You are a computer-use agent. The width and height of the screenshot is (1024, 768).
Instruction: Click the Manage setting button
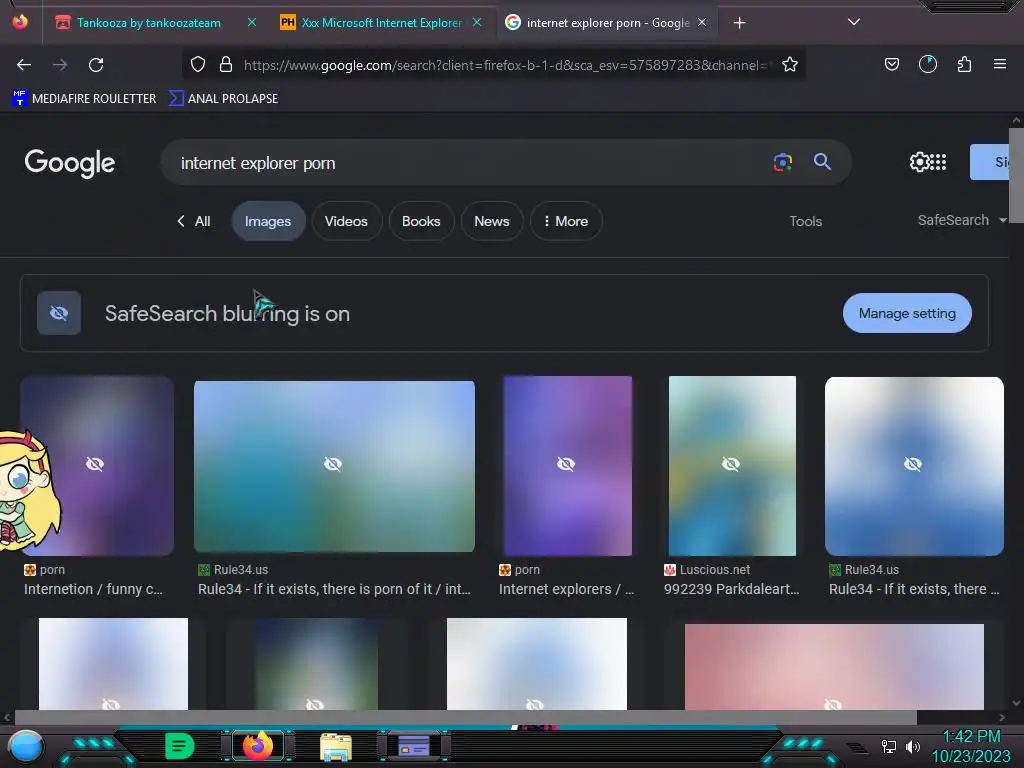907,313
